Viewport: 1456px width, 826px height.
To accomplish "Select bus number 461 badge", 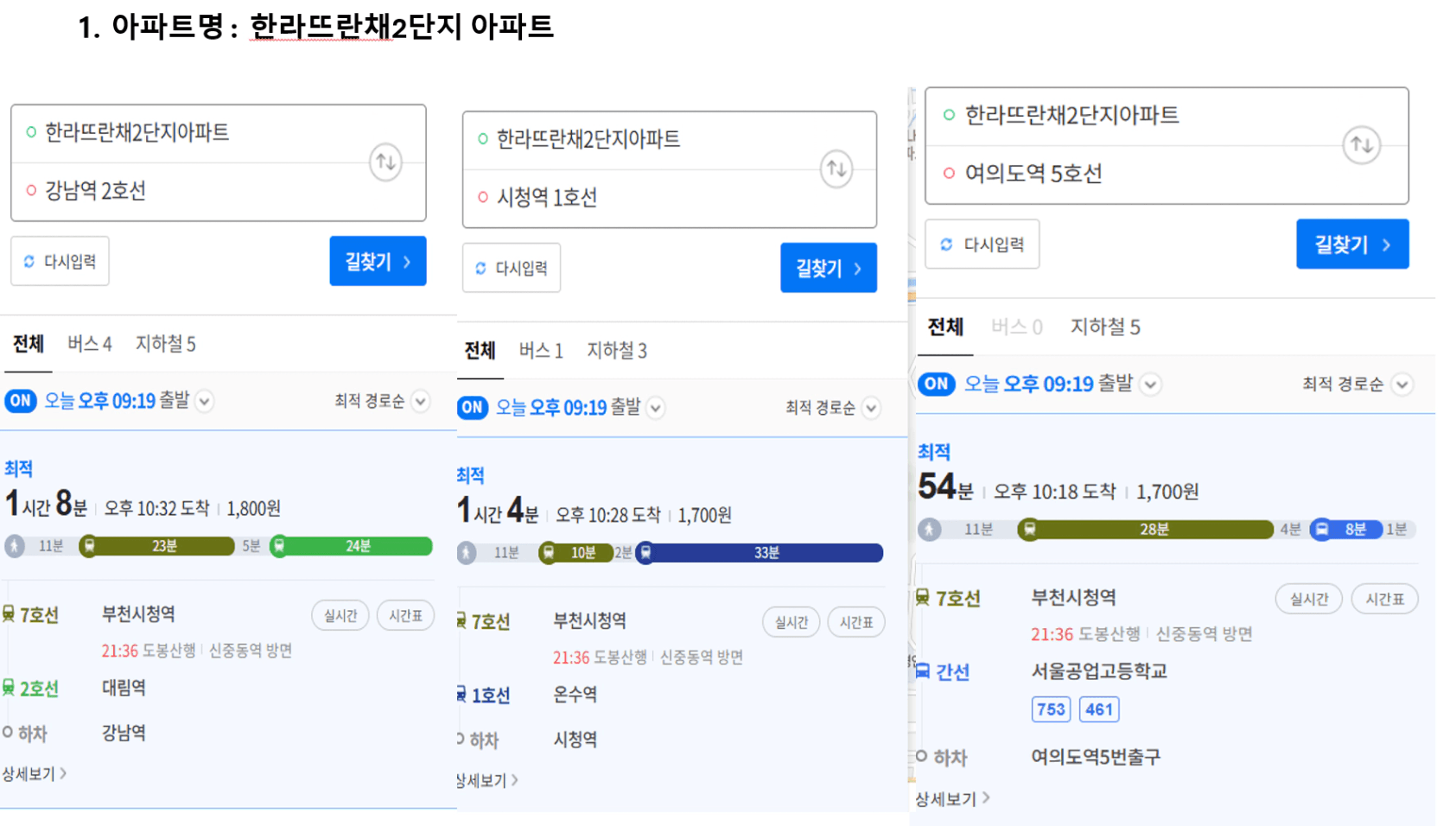I will pyautogui.click(x=1099, y=709).
